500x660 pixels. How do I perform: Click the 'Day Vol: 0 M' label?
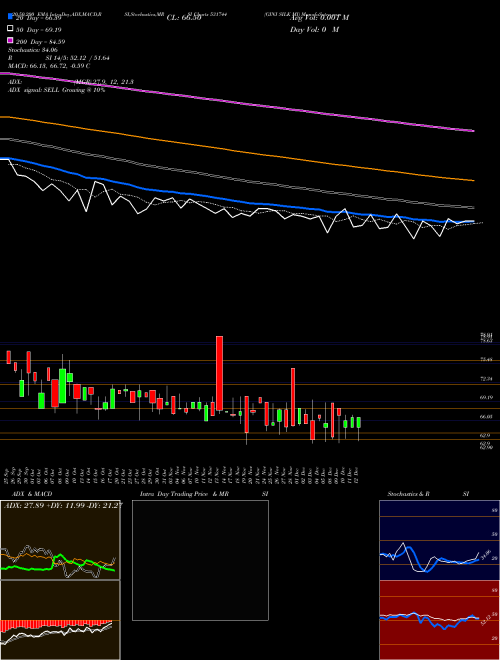coord(314,29)
